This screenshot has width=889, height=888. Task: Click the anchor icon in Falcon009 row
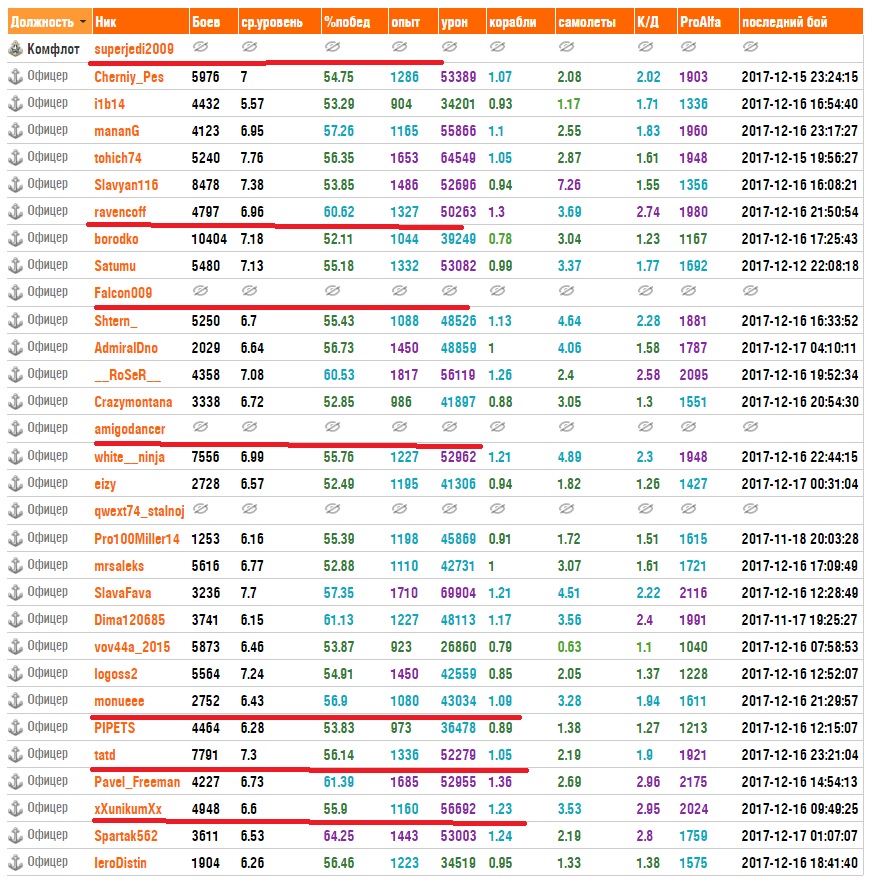15,292
